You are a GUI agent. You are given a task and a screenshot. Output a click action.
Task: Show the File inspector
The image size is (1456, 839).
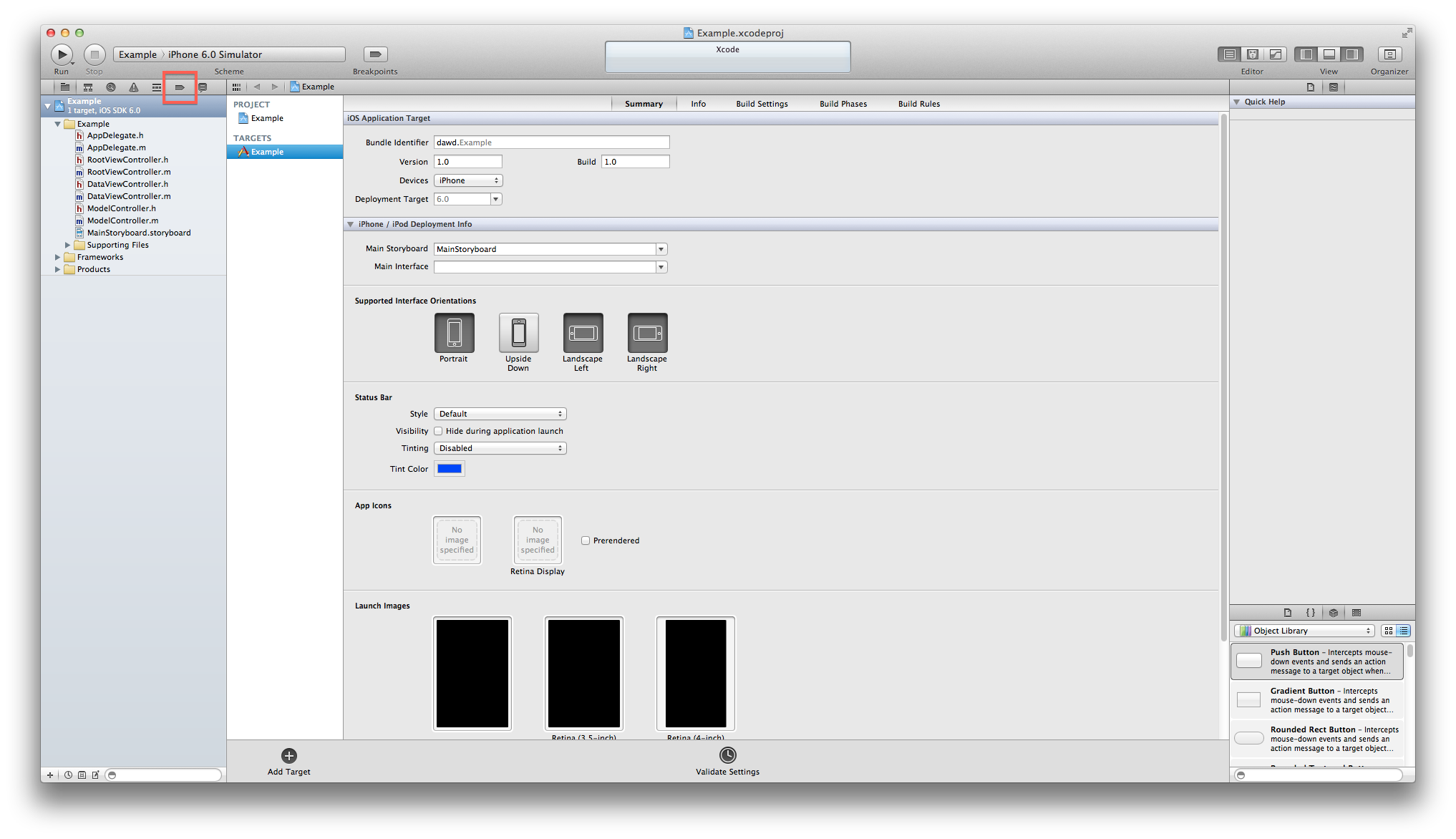click(x=1311, y=87)
